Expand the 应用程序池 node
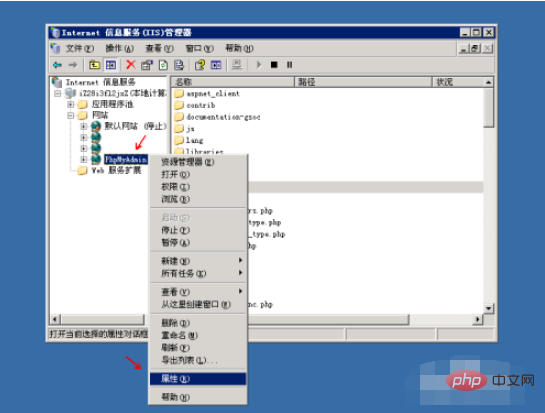 [x=71, y=104]
